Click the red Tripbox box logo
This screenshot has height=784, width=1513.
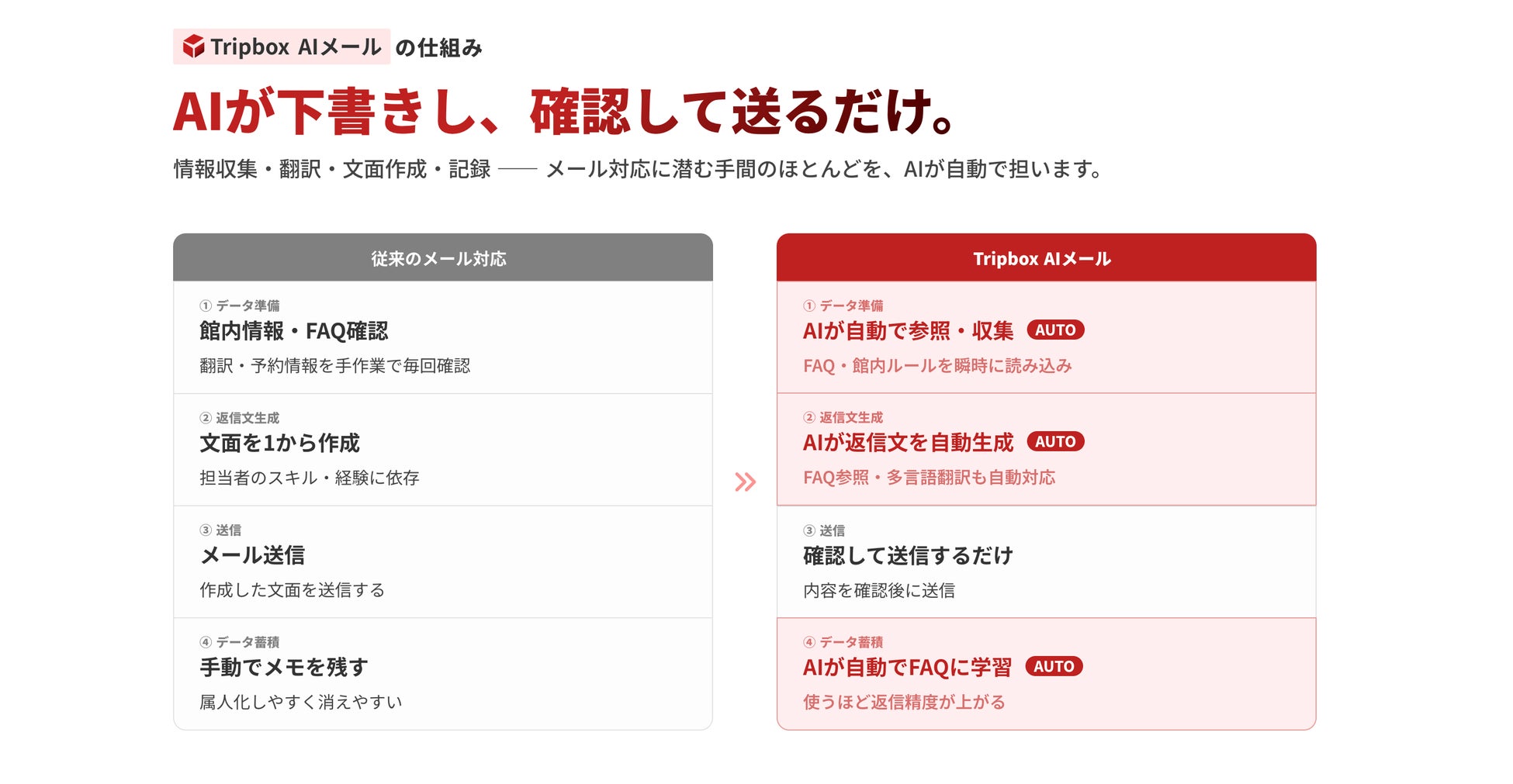click(193, 47)
